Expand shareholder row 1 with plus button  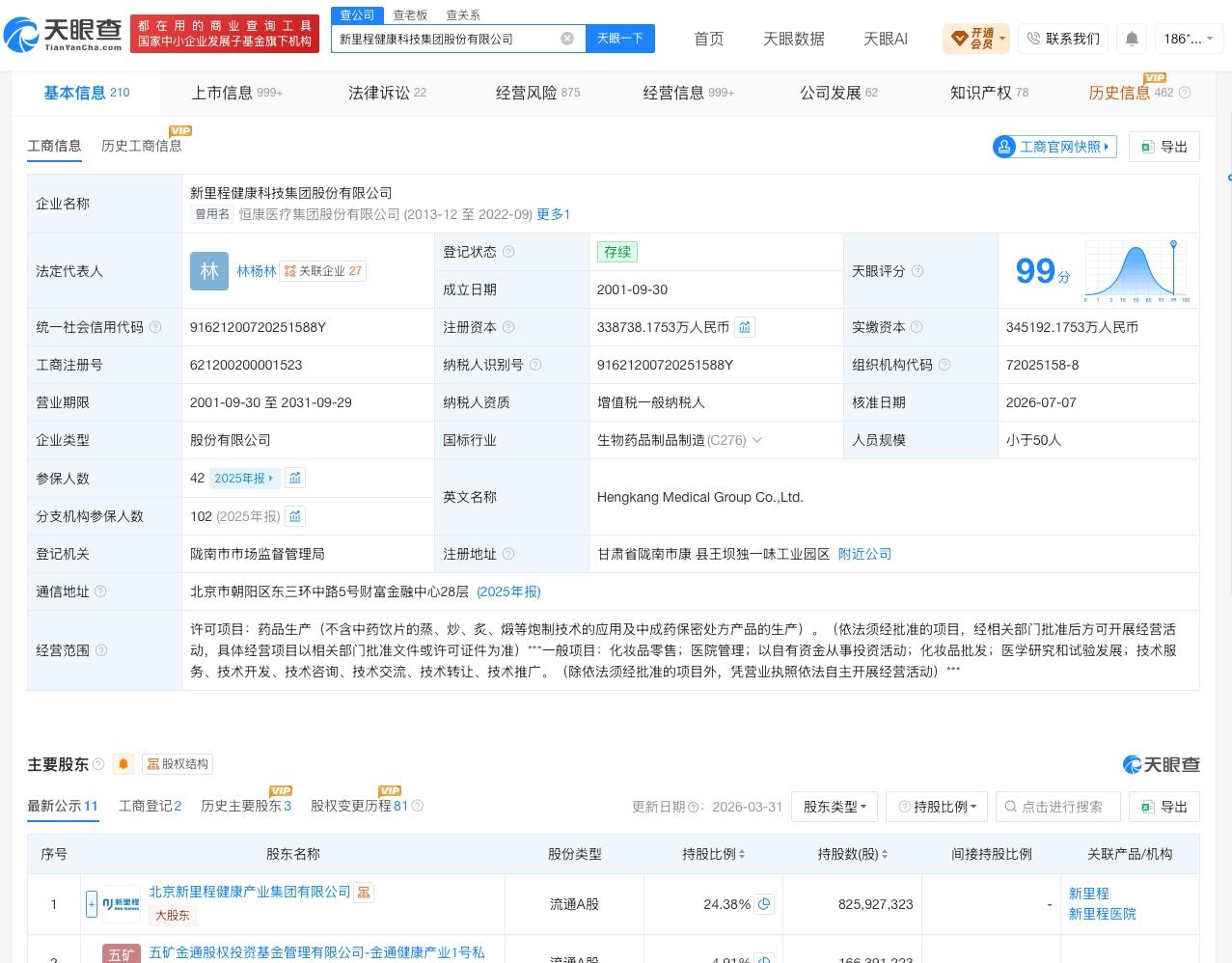92,904
